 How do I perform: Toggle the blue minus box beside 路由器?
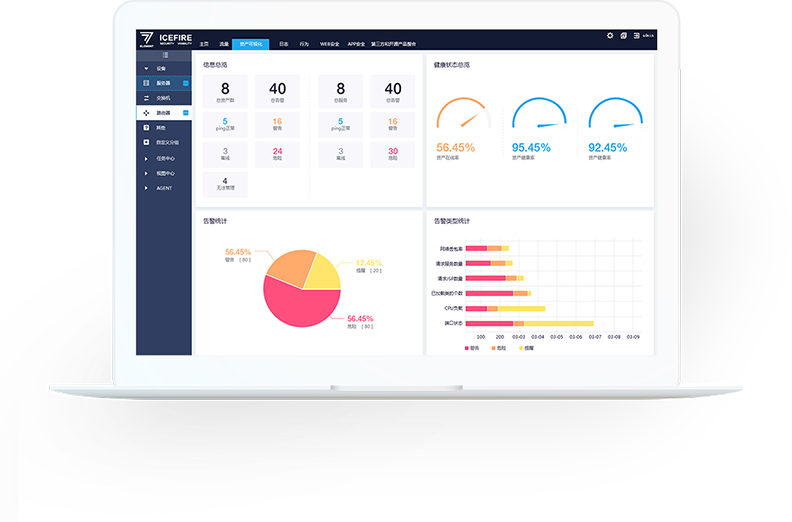tap(186, 113)
